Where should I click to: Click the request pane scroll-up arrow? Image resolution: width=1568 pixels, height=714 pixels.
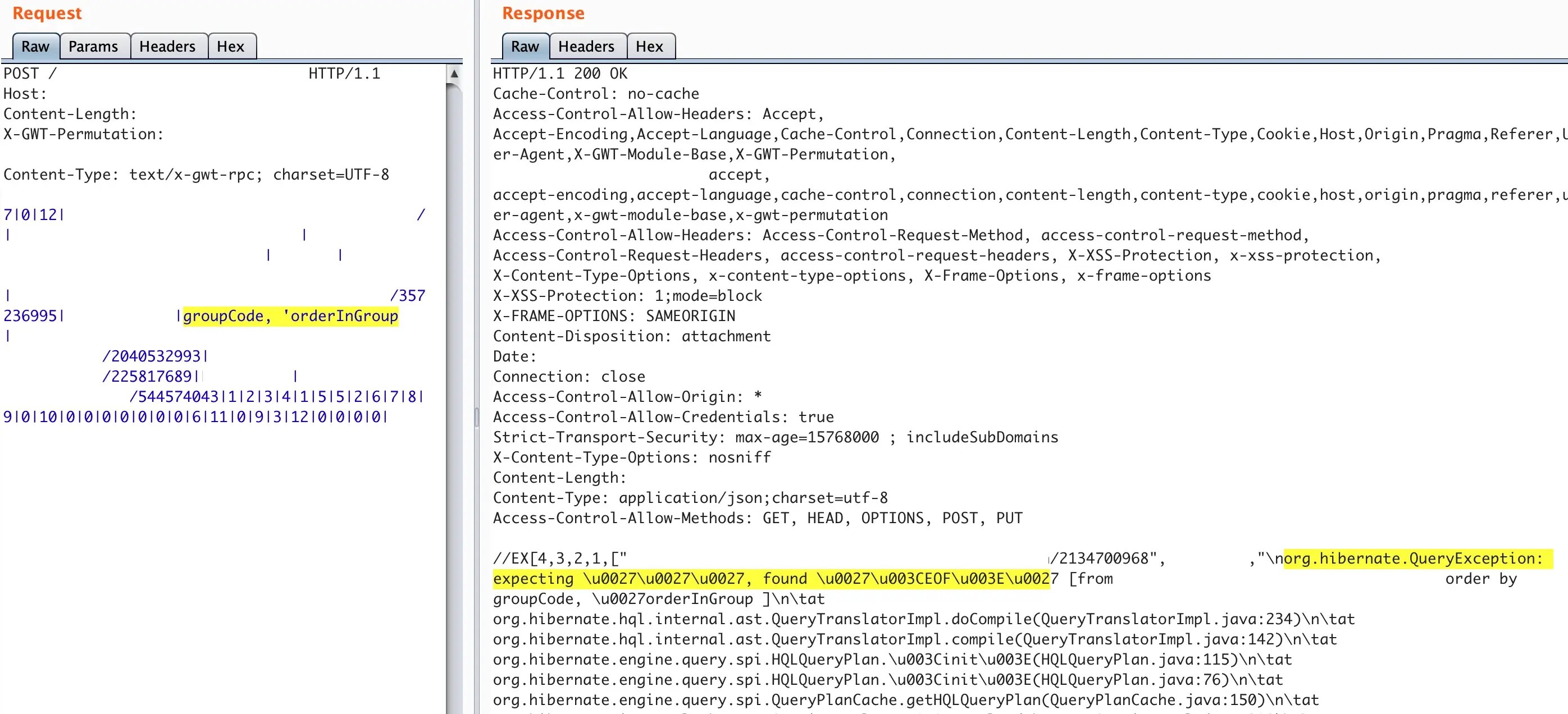(x=454, y=74)
